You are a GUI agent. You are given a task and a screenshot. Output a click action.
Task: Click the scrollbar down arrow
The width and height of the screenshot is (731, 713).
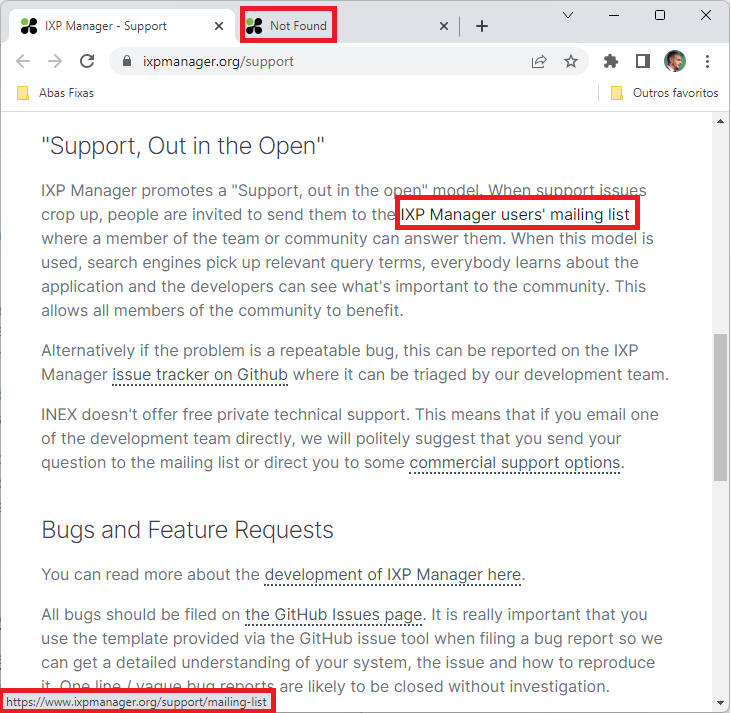point(720,703)
